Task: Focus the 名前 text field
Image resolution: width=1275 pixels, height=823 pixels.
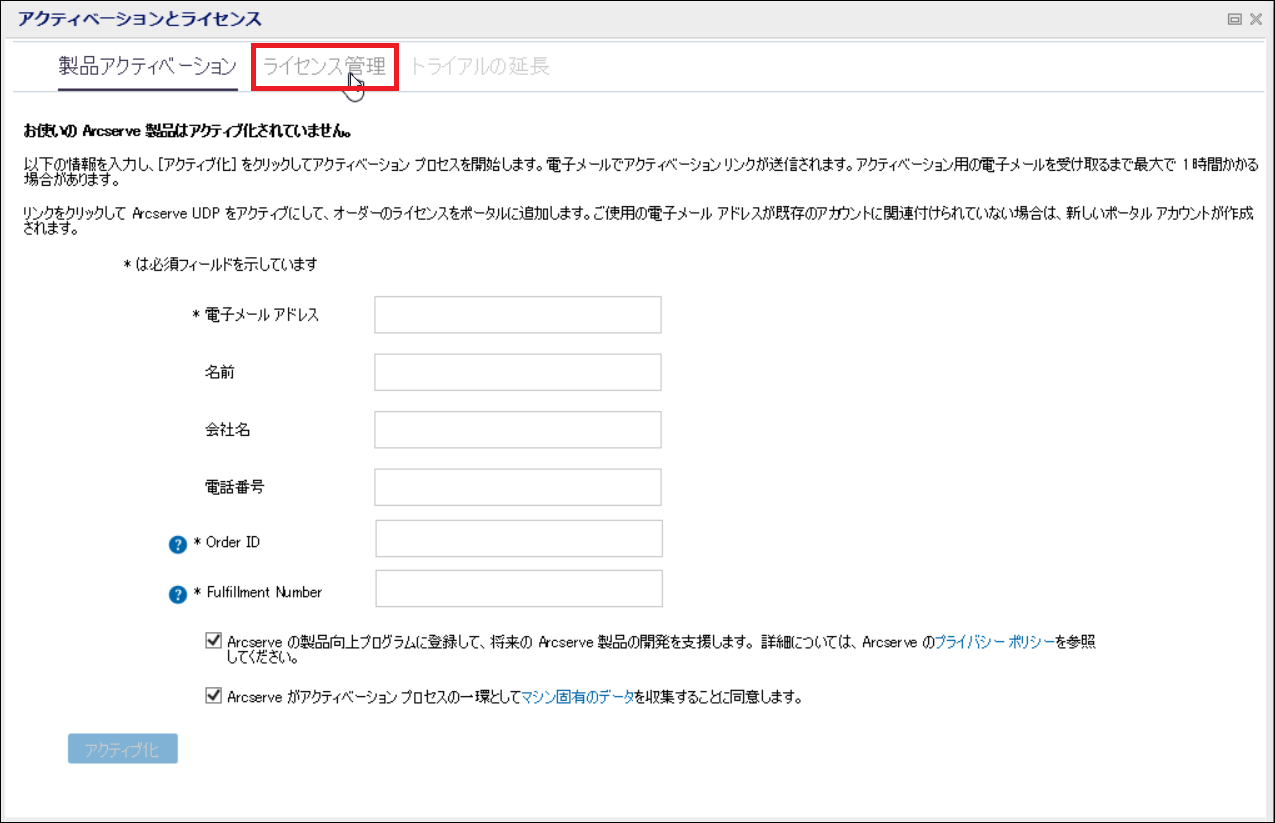Action: pyautogui.click(x=517, y=372)
